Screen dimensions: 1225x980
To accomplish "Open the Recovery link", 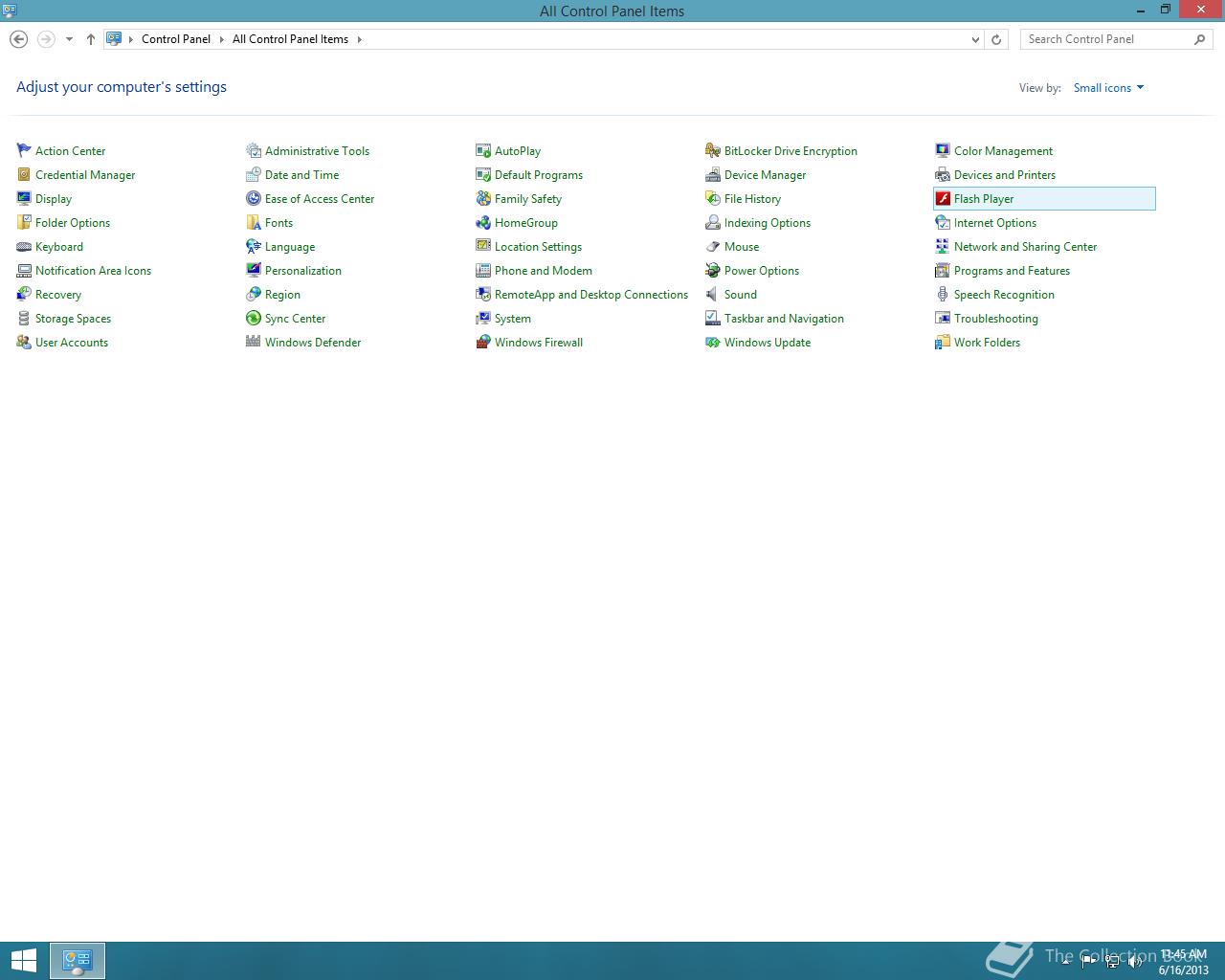I will click(x=58, y=294).
